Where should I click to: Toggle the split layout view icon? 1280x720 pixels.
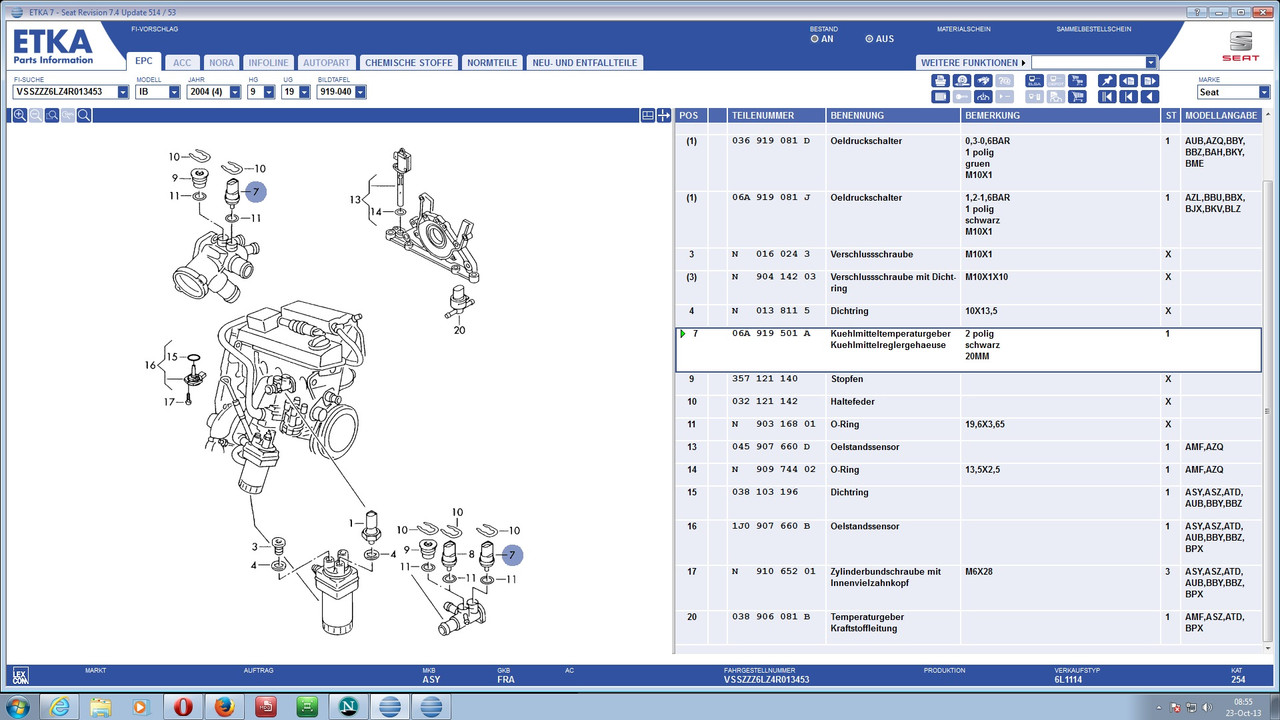coord(648,115)
